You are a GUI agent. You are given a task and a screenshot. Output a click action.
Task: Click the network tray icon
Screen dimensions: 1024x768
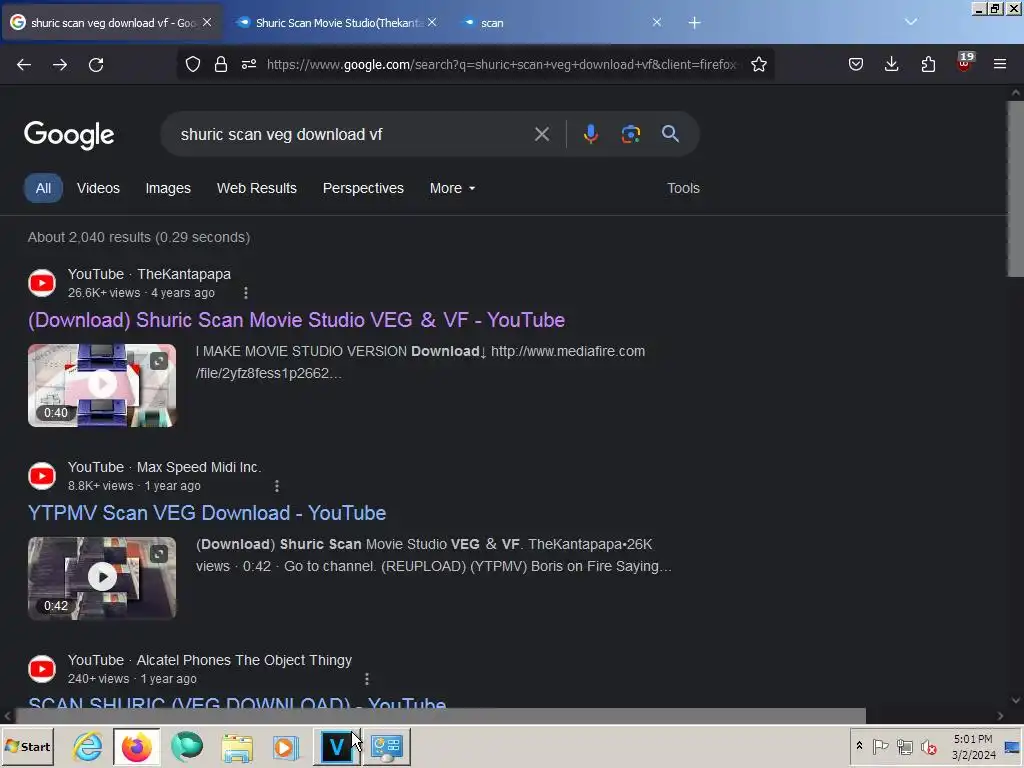(904, 746)
